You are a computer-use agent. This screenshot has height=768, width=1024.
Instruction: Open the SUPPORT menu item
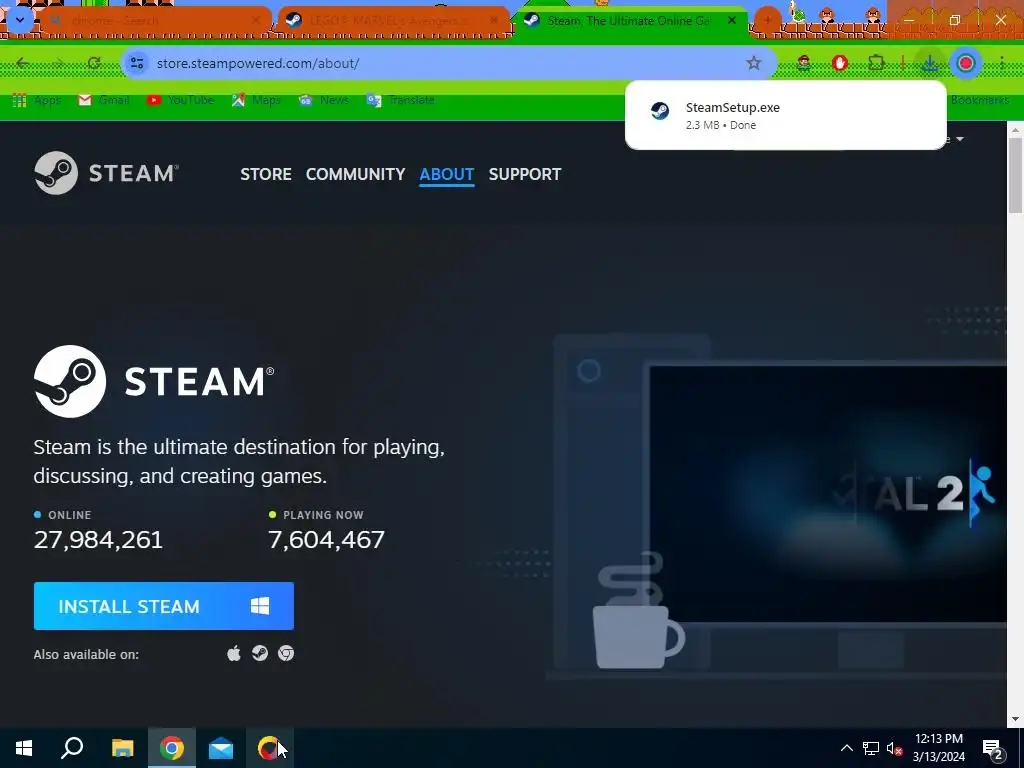(524, 174)
